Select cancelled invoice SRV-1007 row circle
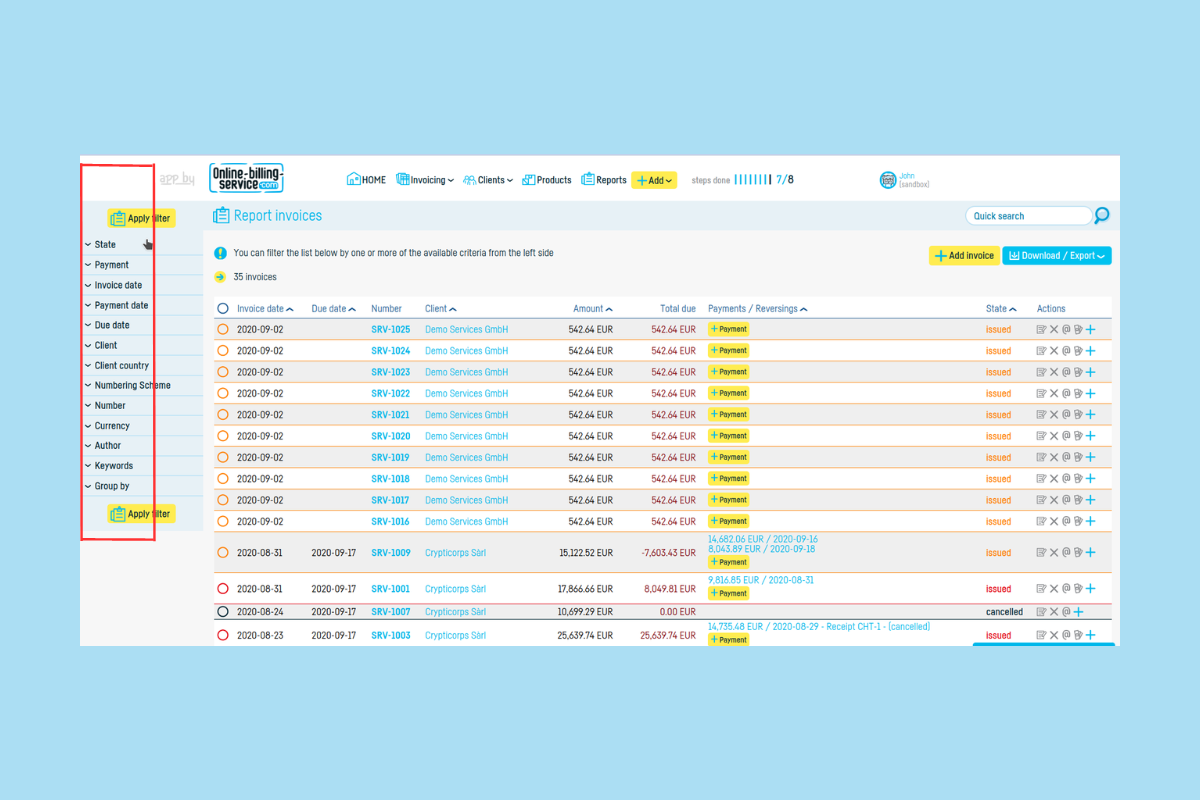1200x800 pixels. coord(223,612)
